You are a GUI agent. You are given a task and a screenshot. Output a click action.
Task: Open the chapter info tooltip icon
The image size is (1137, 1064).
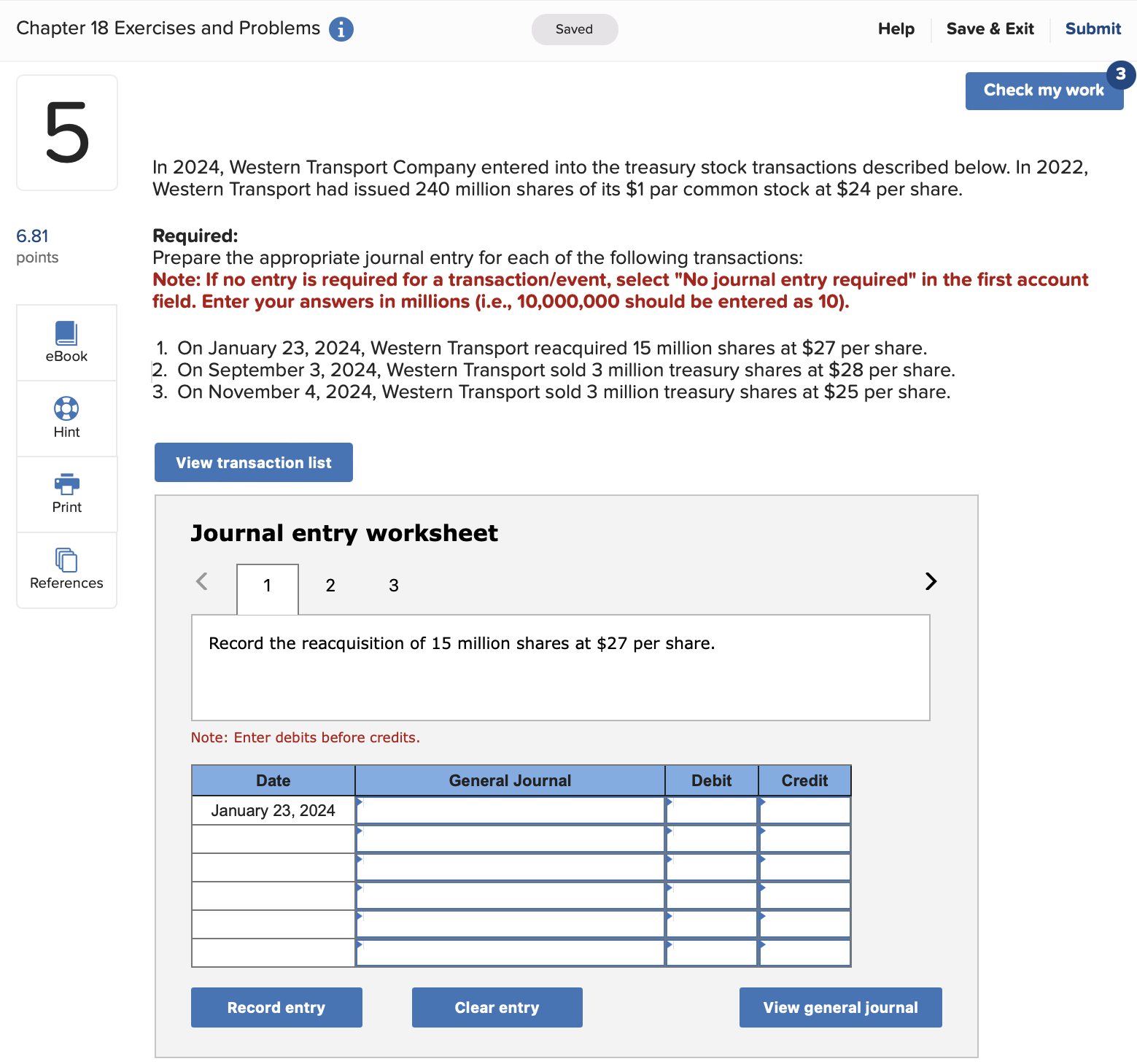tap(341, 29)
